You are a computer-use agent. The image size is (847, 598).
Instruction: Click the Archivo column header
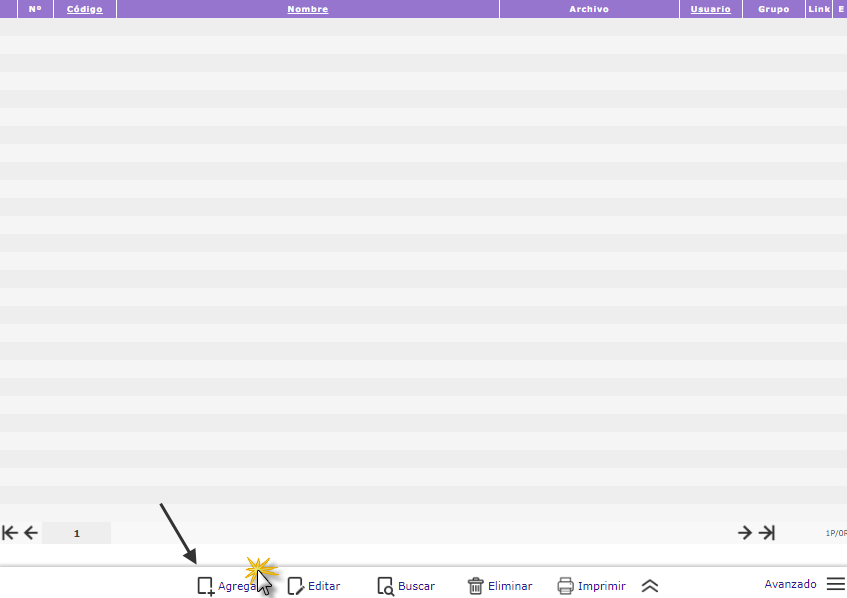tap(589, 9)
